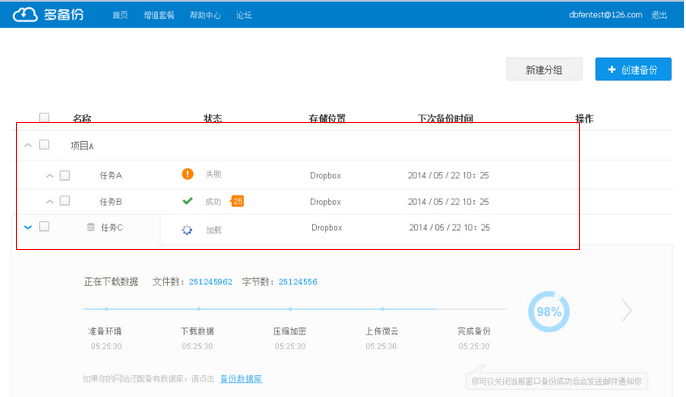Viewport: 686px width, 397px height.
Task: Check the 任务C checkbox
Action: (x=44, y=226)
